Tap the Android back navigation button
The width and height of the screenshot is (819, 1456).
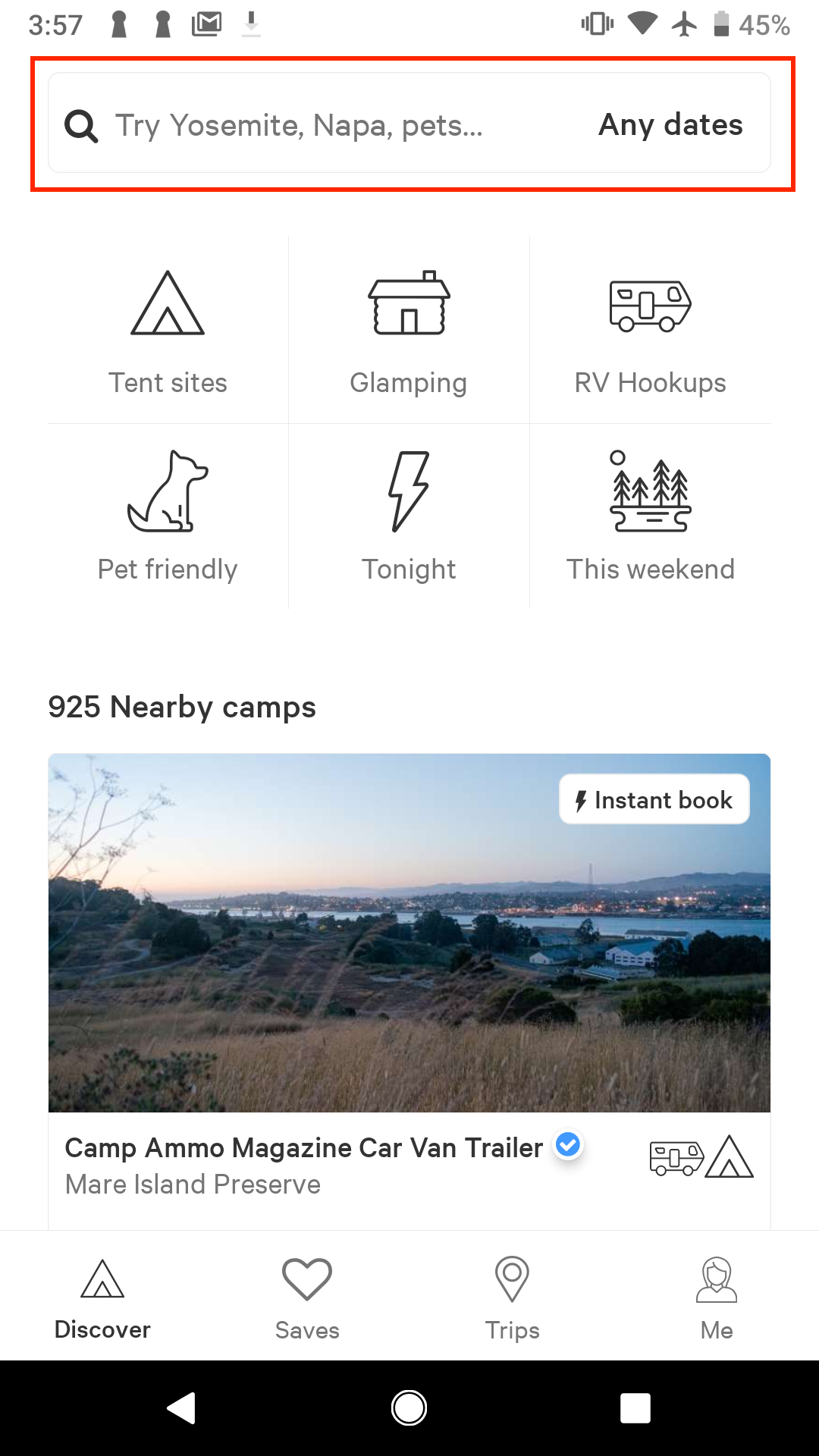(181, 1408)
